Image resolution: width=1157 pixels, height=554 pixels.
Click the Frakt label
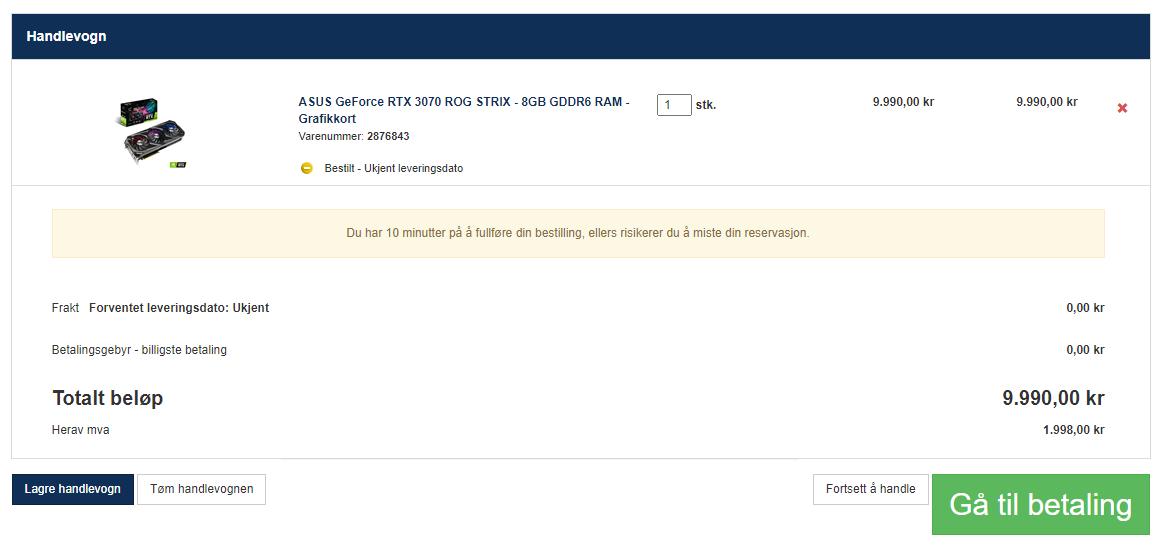pyautogui.click(x=66, y=308)
